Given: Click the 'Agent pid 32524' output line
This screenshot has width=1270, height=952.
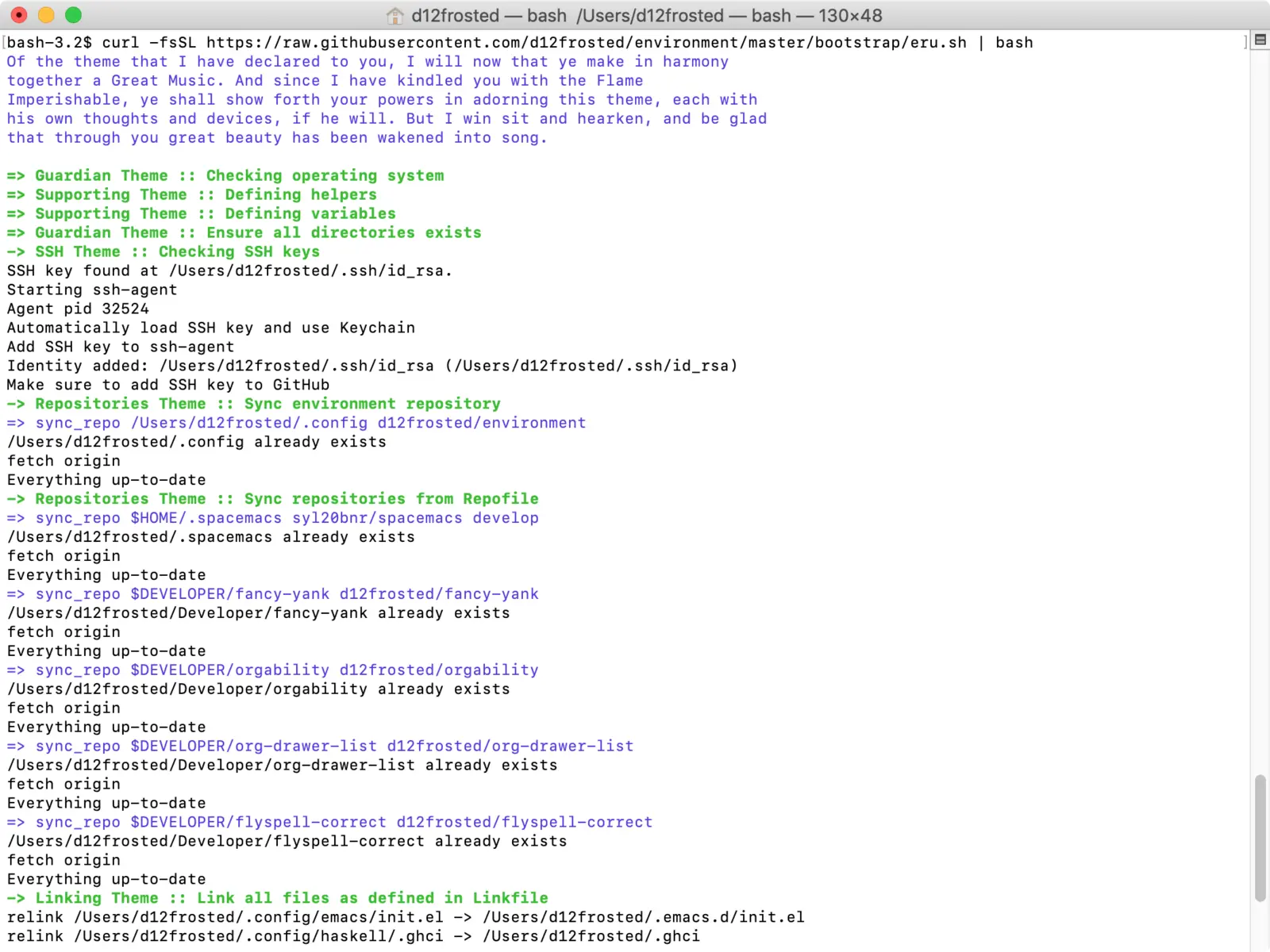Looking at the screenshot, I should [x=78, y=309].
